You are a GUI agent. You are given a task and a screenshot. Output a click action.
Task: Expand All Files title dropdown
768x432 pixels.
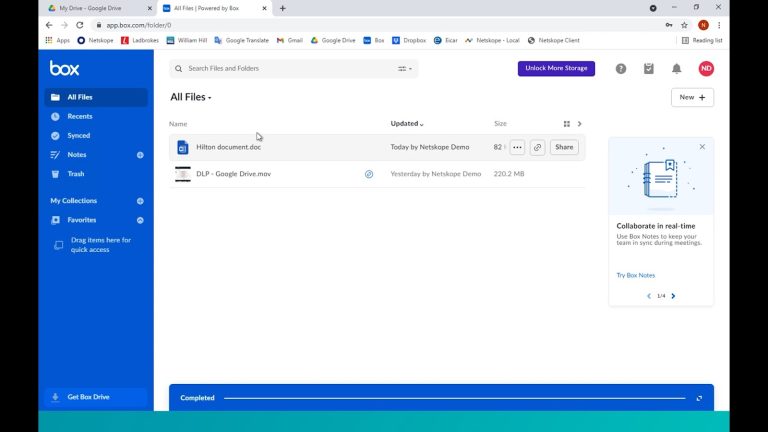pyautogui.click(x=191, y=97)
